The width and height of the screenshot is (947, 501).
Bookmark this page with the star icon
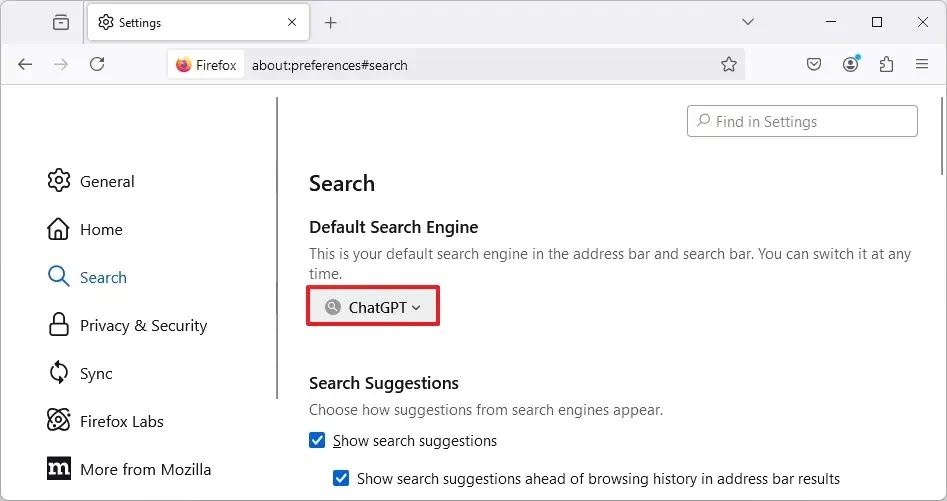pos(729,65)
